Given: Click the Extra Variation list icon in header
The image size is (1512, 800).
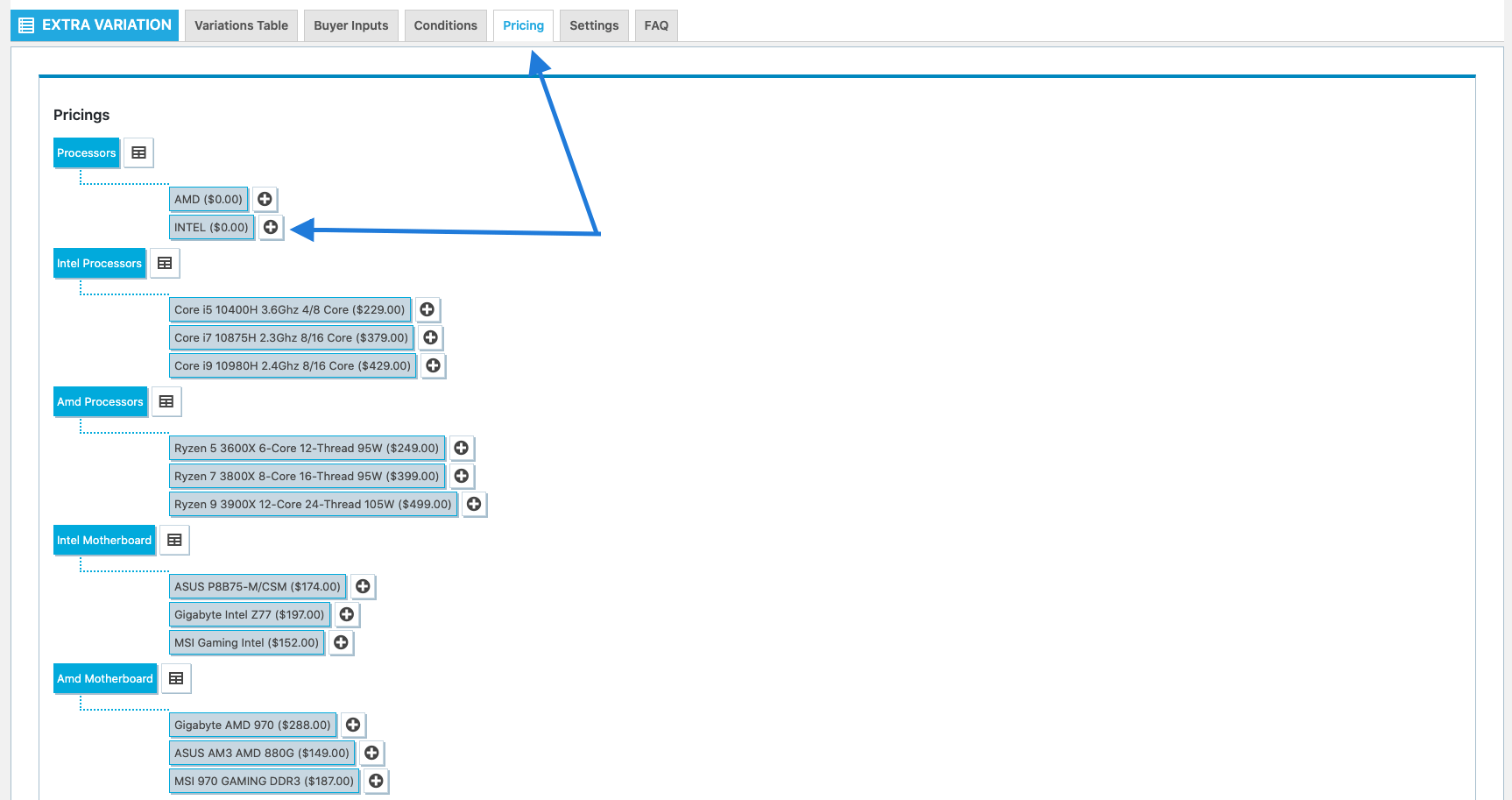Looking at the screenshot, I should tap(26, 25).
